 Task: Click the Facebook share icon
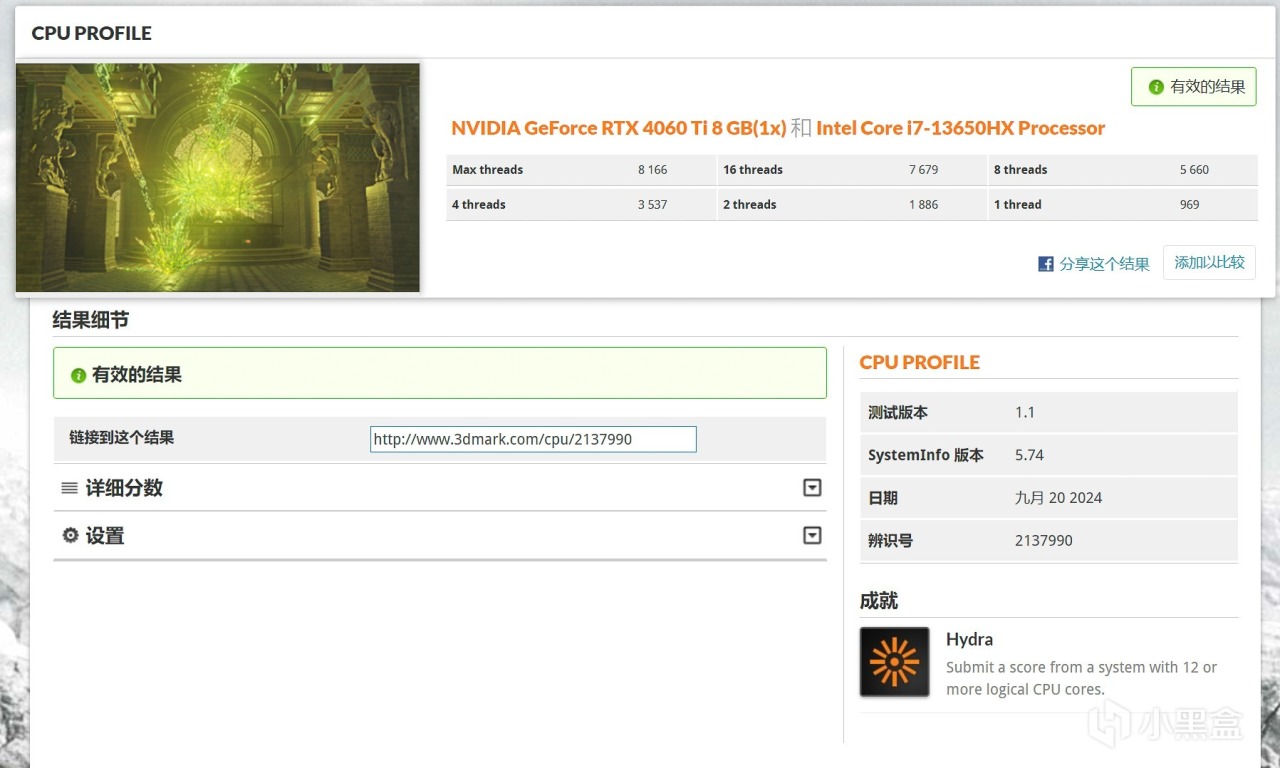1046,264
